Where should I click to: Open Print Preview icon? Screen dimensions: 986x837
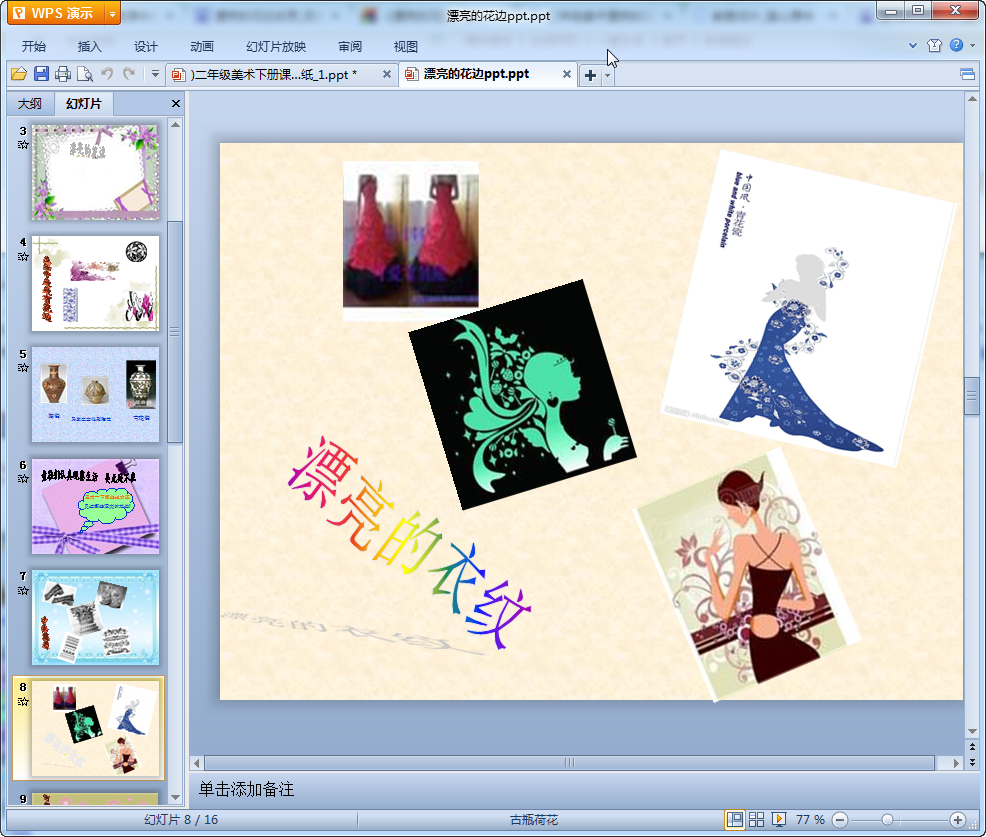85,74
